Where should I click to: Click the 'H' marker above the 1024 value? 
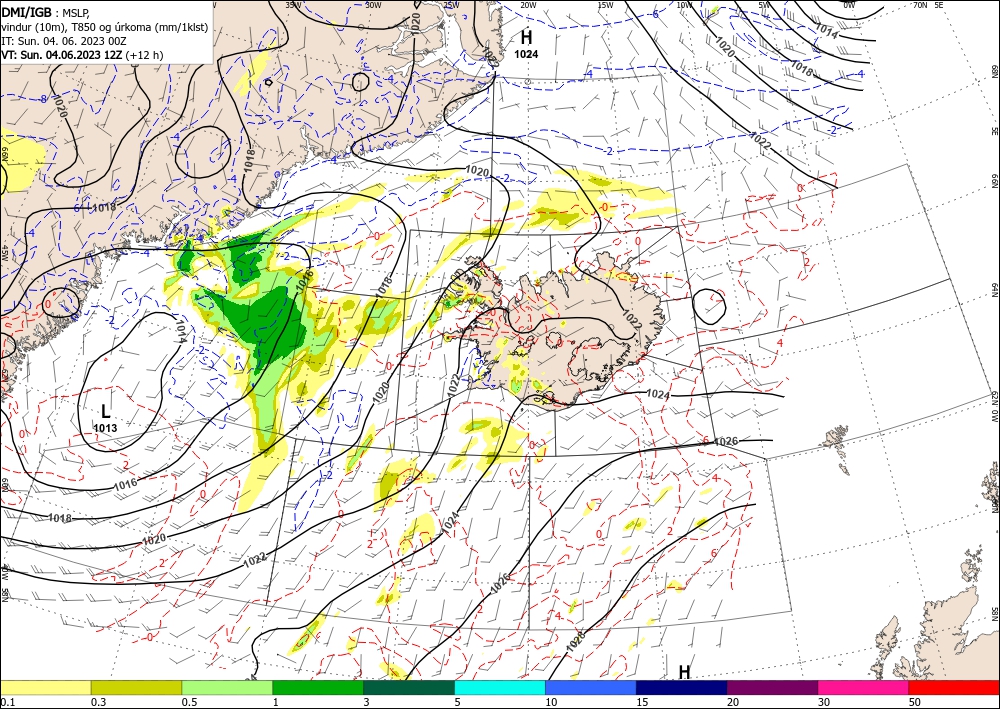[526, 38]
